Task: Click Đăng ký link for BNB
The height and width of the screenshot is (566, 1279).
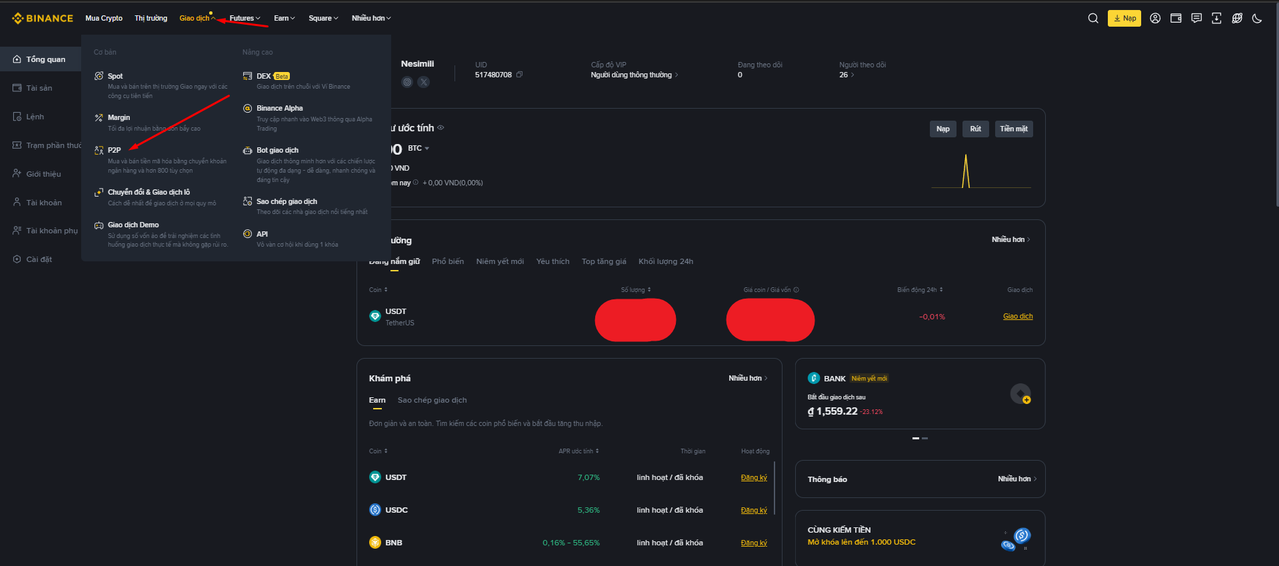Action: click(x=754, y=542)
